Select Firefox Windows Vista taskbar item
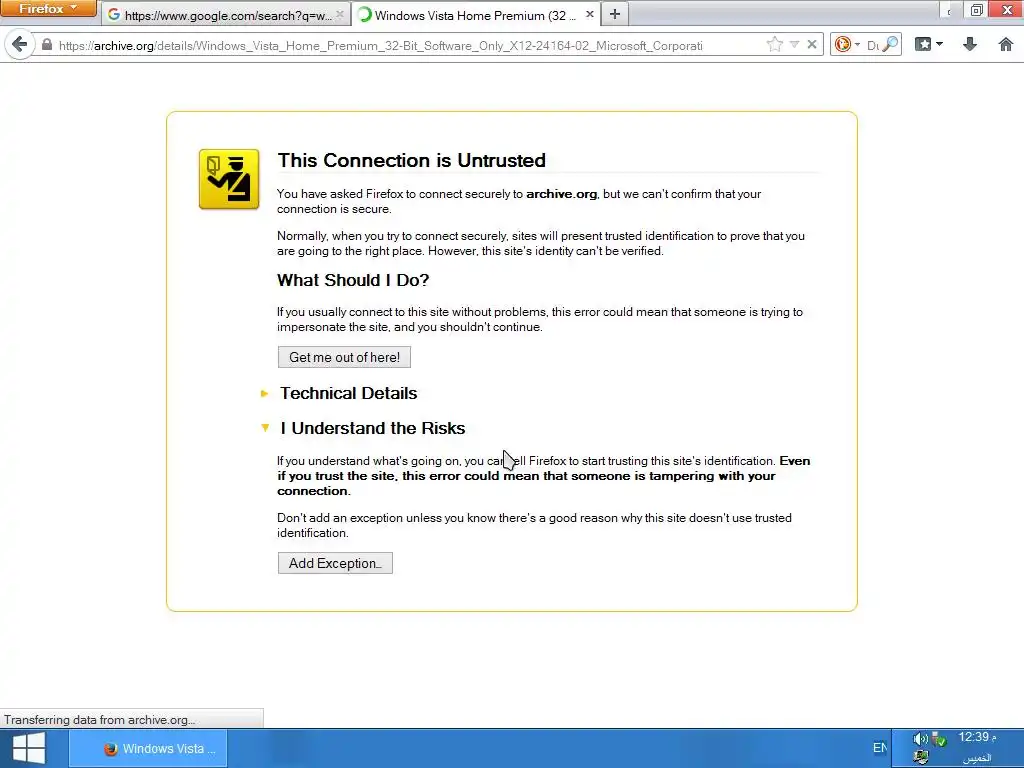The height and width of the screenshot is (768, 1024). pyautogui.click(x=148, y=748)
